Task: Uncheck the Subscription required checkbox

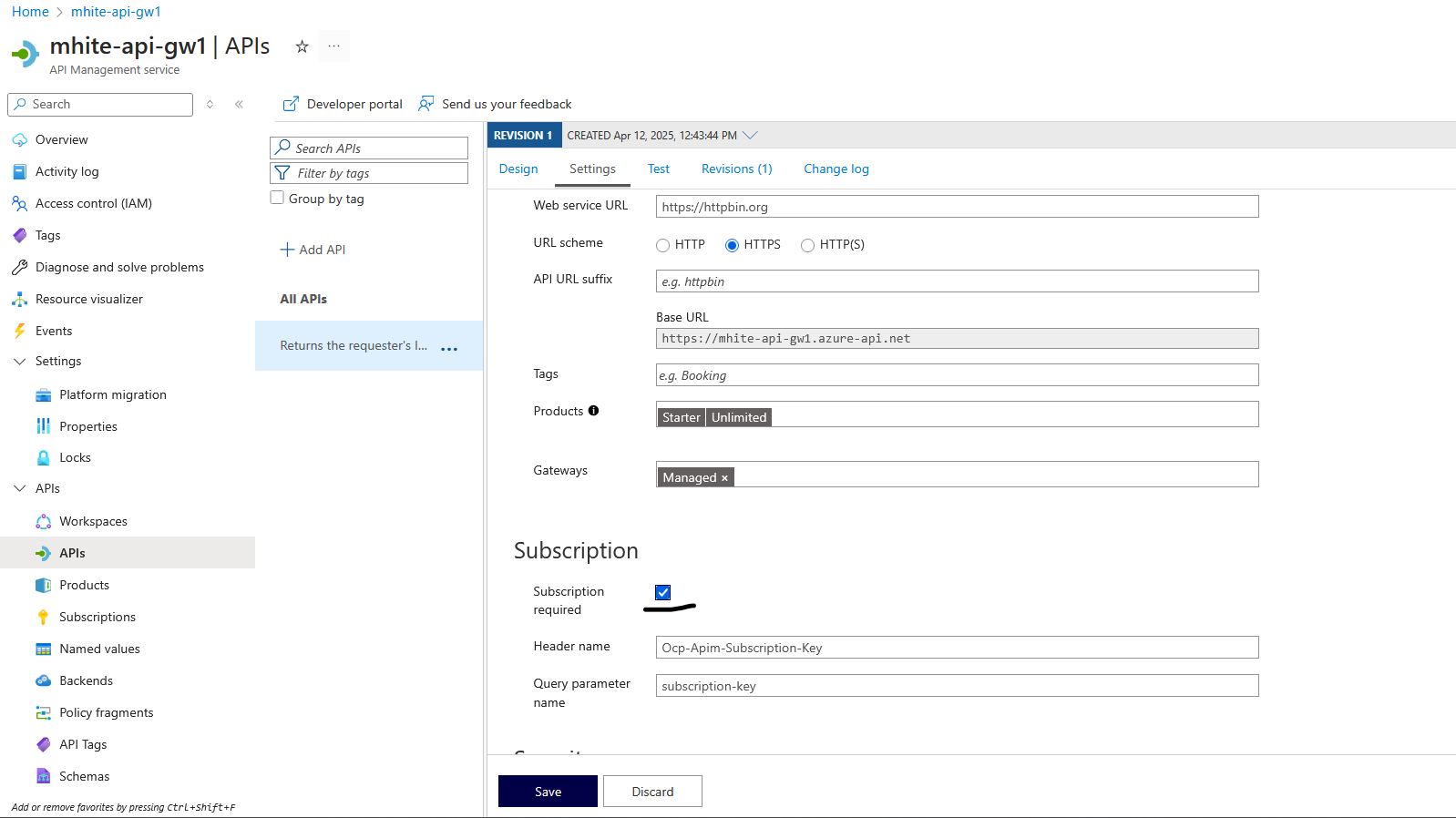Action: pyautogui.click(x=663, y=593)
